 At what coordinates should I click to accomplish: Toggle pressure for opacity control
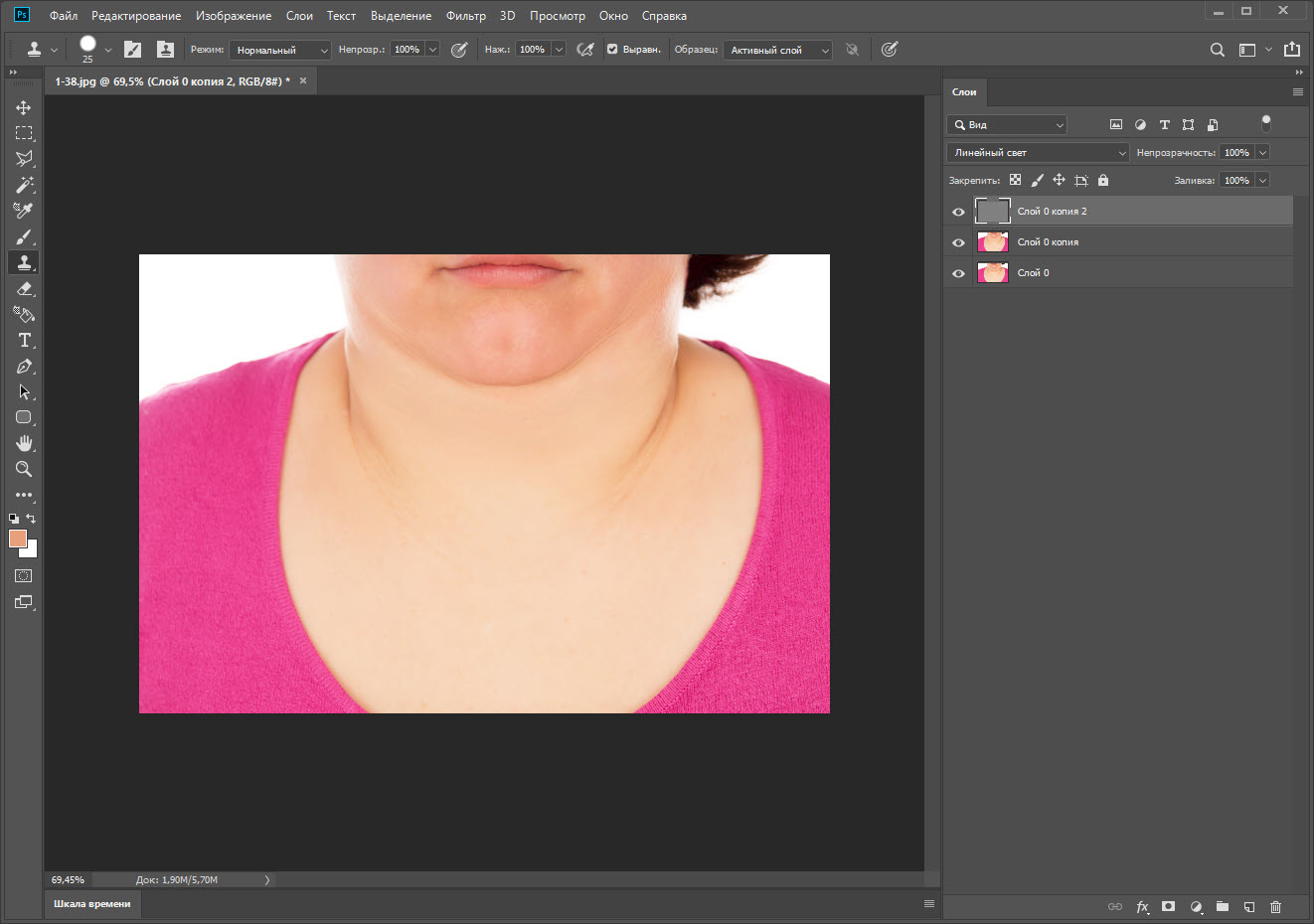pos(459,50)
